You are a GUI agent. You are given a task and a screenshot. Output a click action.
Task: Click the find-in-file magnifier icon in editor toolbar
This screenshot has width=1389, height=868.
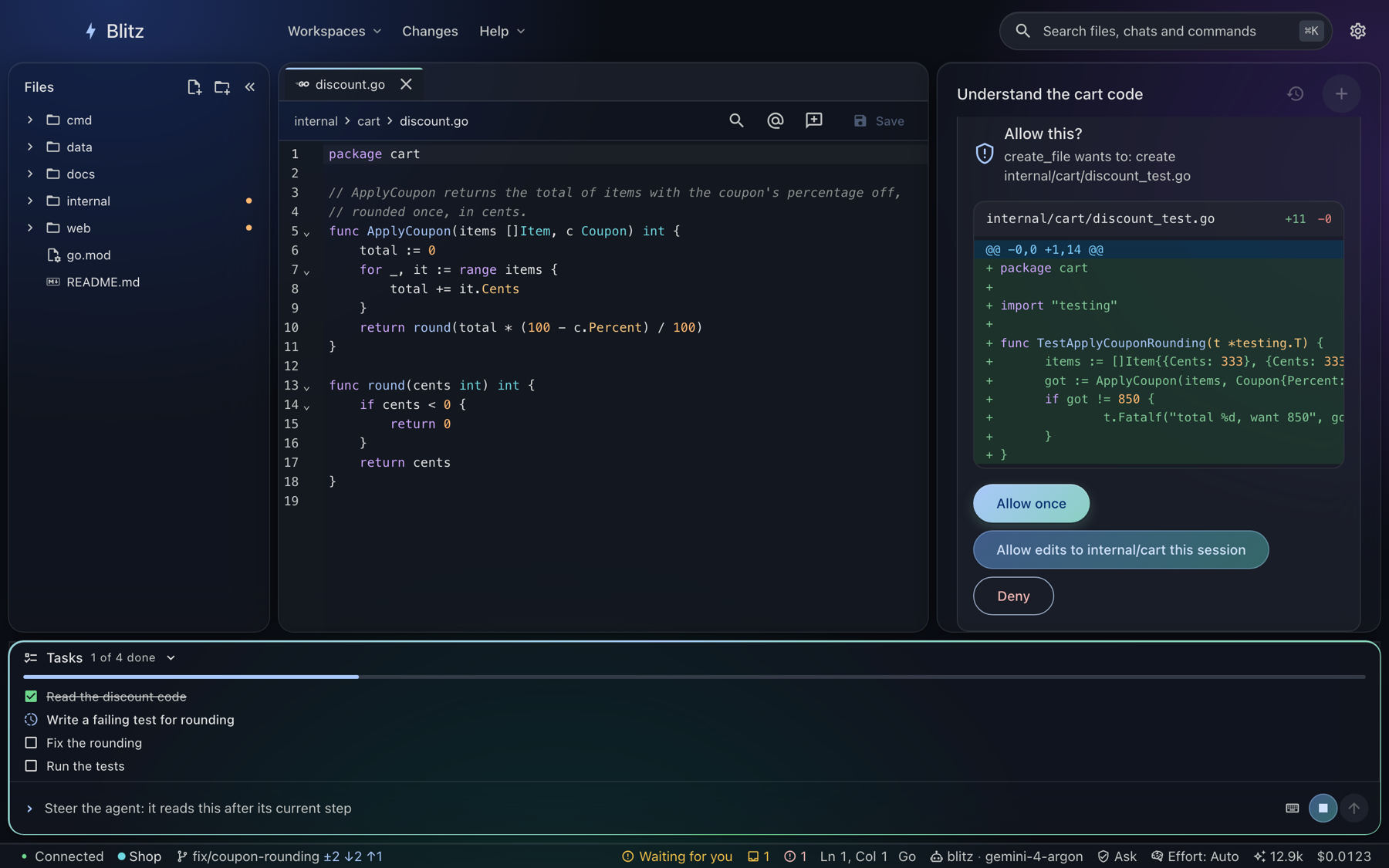(736, 120)
